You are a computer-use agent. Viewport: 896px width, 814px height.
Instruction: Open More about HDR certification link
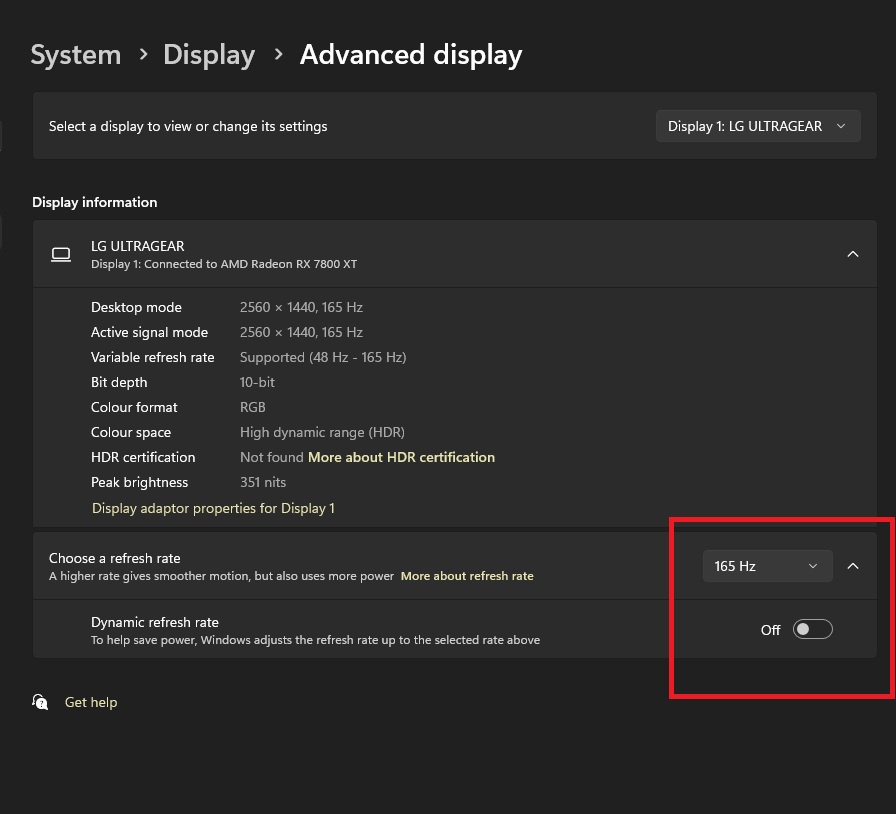401,457
